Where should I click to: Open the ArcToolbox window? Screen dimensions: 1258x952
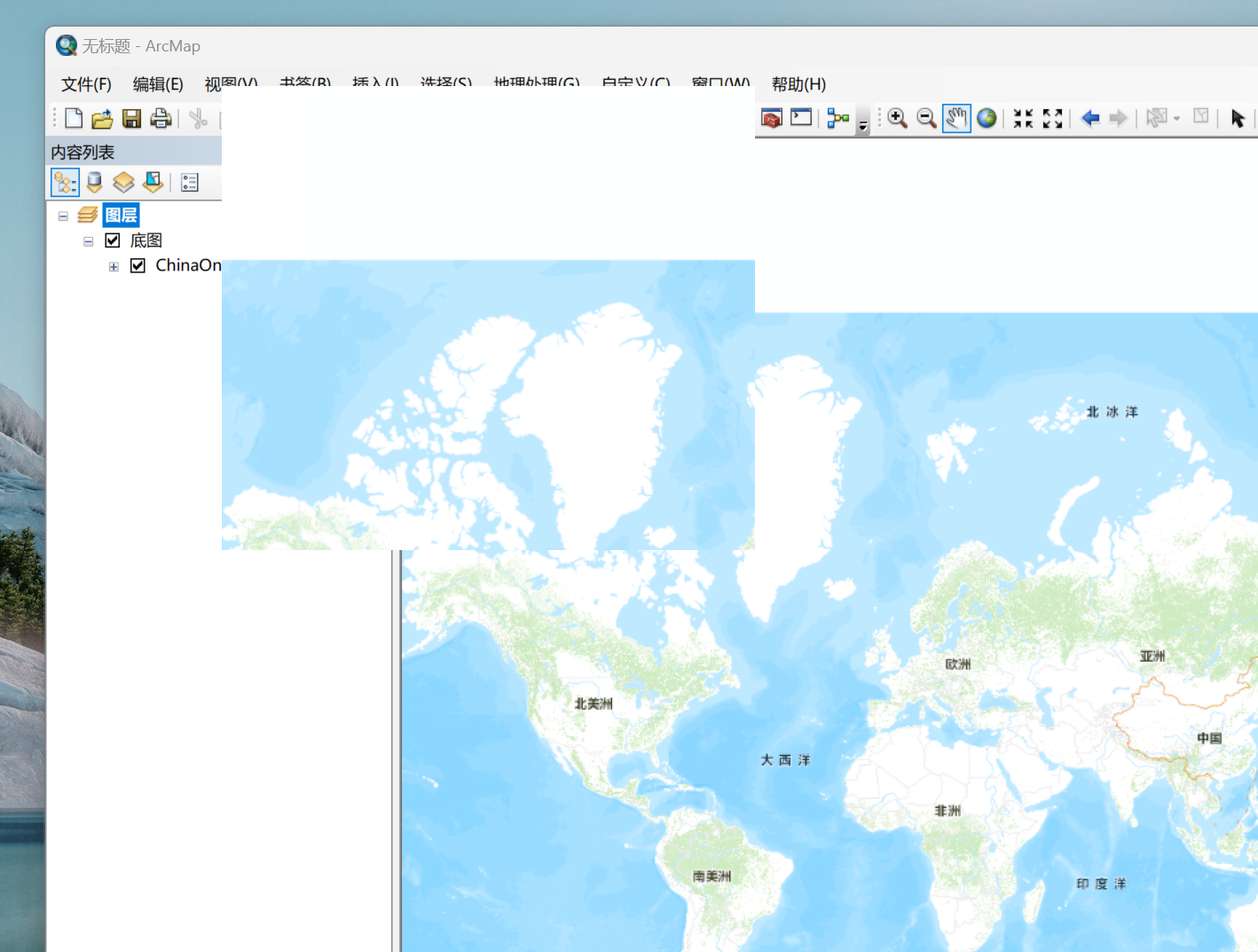click(772, 118)
